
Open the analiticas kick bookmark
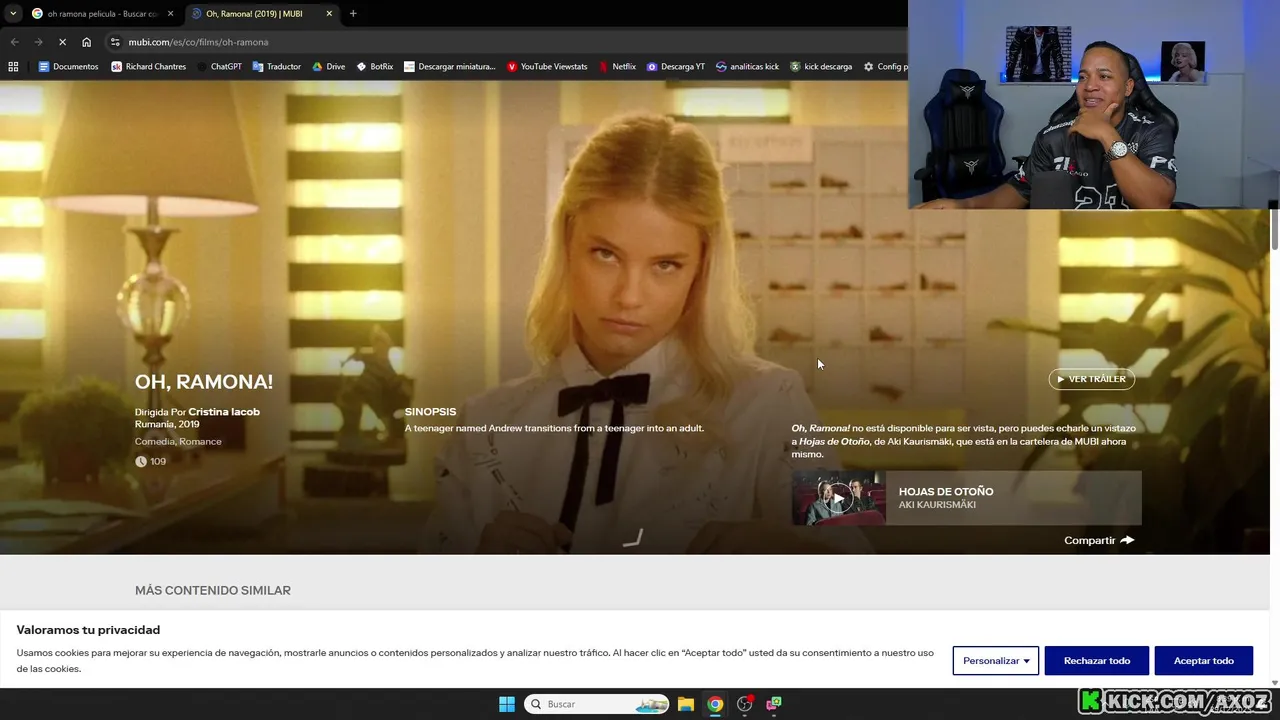747,67
